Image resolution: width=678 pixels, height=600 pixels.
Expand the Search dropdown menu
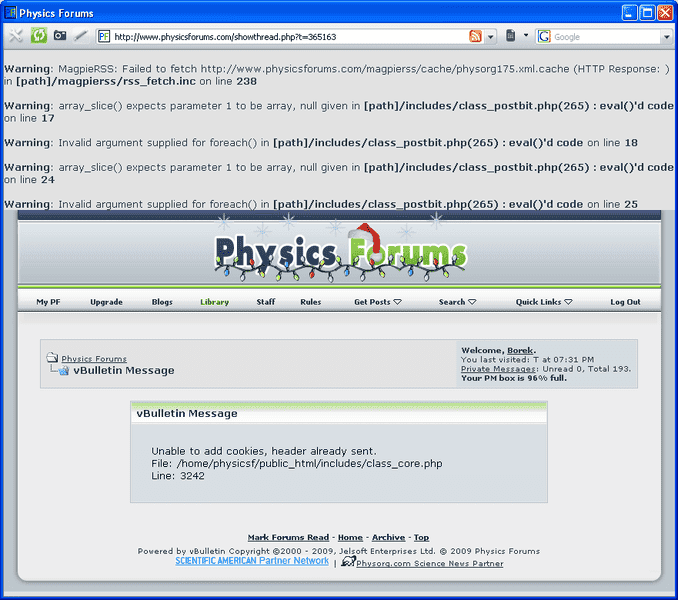[x=457, y=302]
